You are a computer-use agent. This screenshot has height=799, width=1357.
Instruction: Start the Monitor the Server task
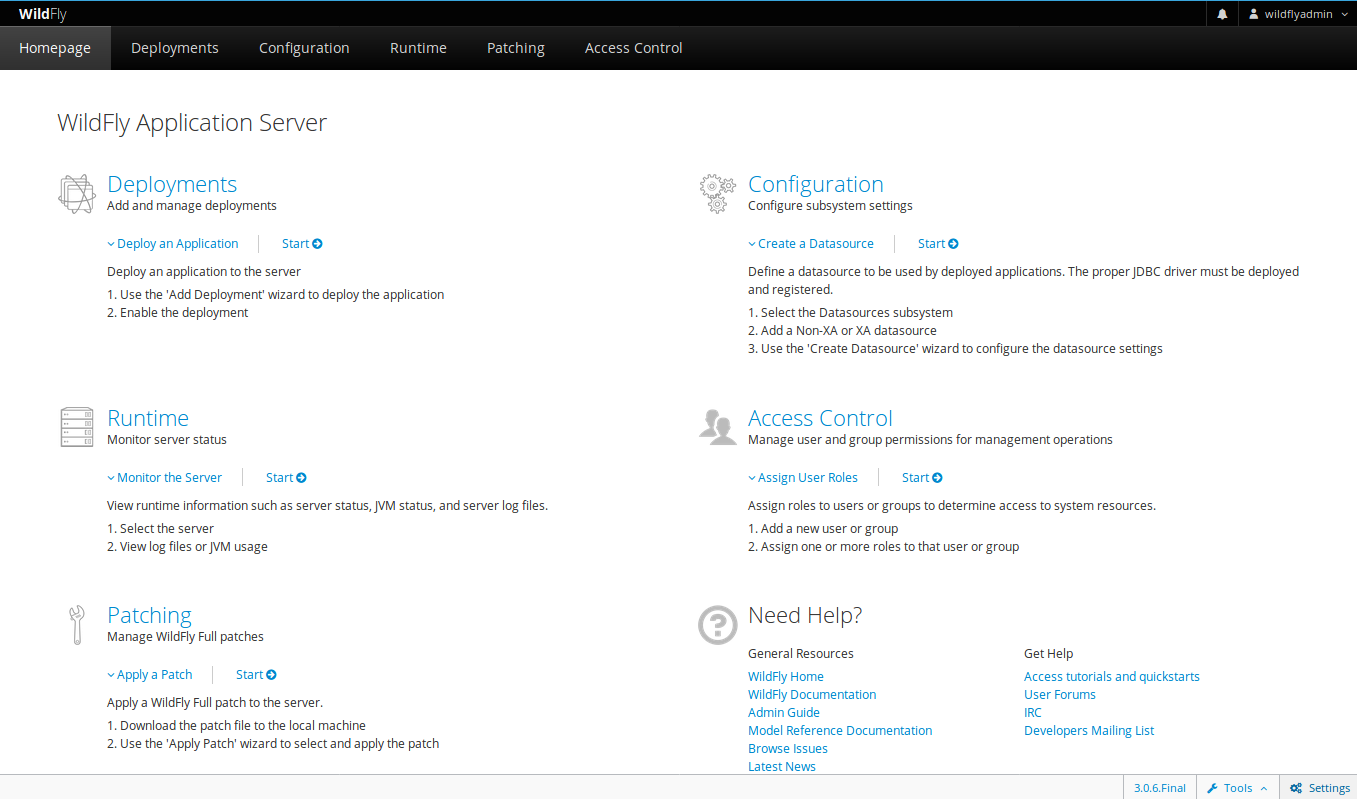286,477
